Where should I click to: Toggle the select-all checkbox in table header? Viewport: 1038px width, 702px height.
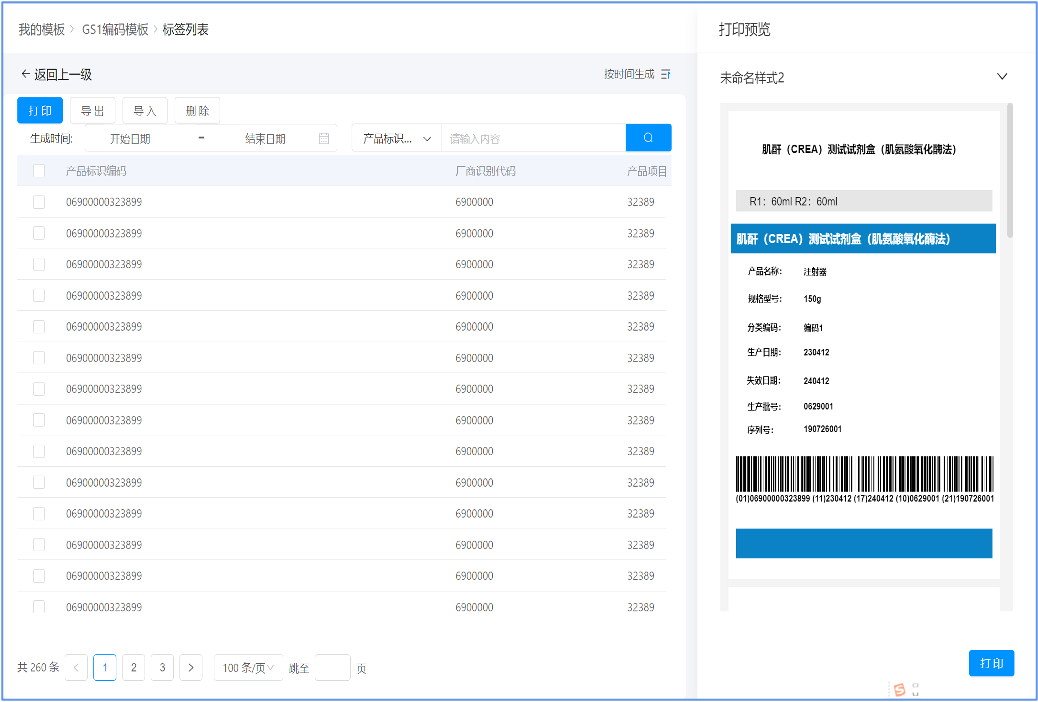point(39,171)
